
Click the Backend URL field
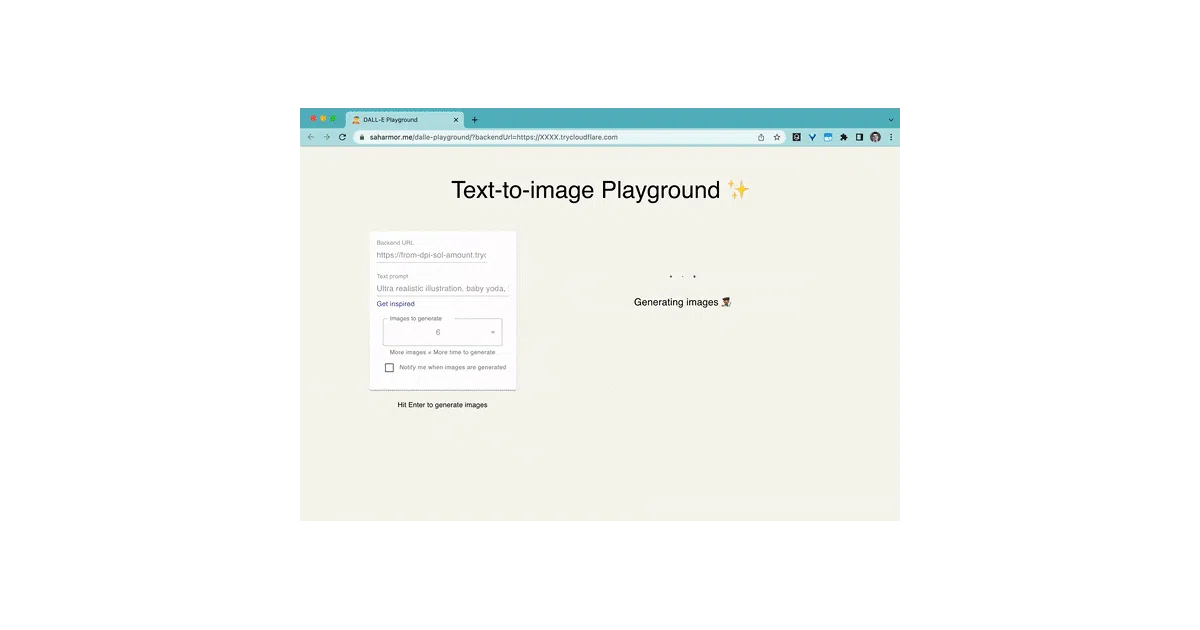pyautogui.click(x=432, y=255)
